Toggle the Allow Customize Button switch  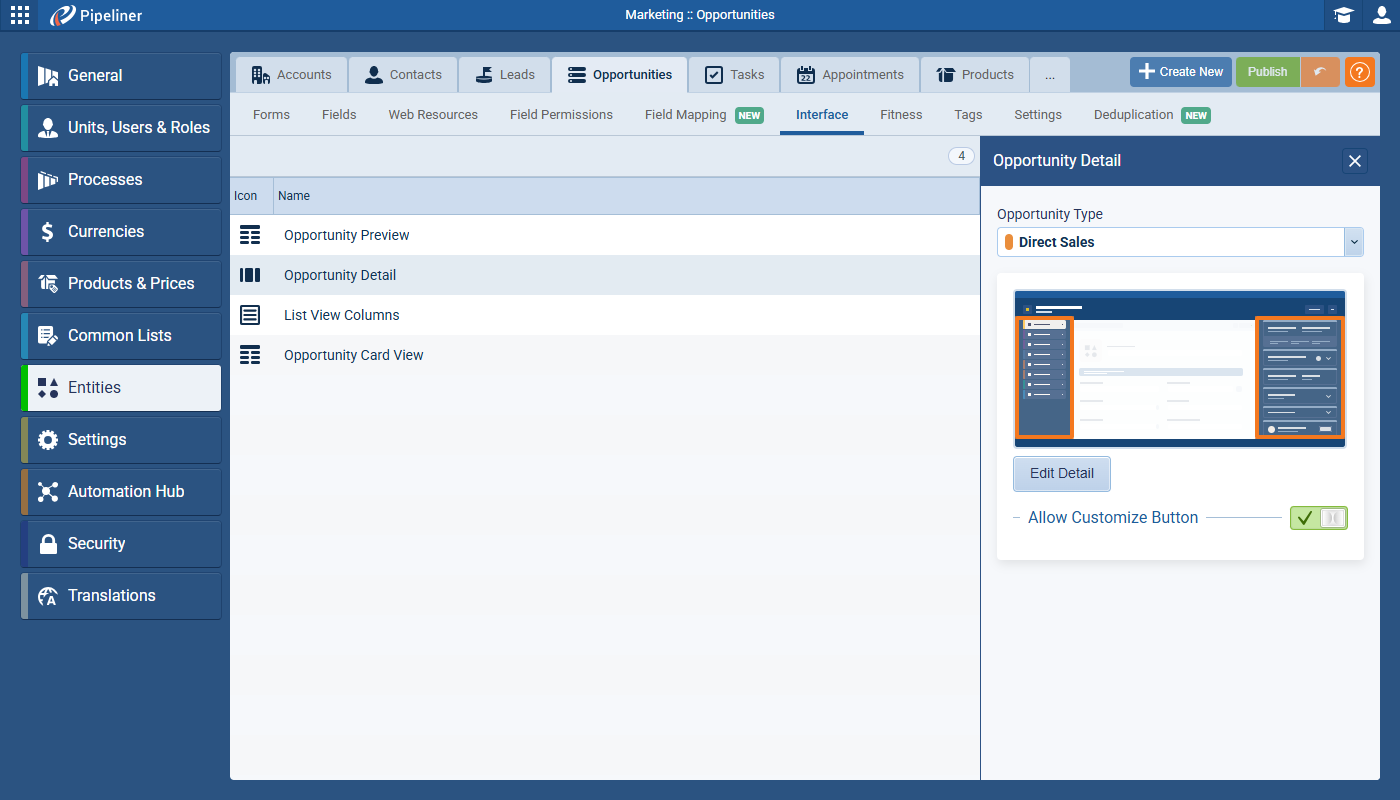pyautogui.click(x=1318, y=518)
